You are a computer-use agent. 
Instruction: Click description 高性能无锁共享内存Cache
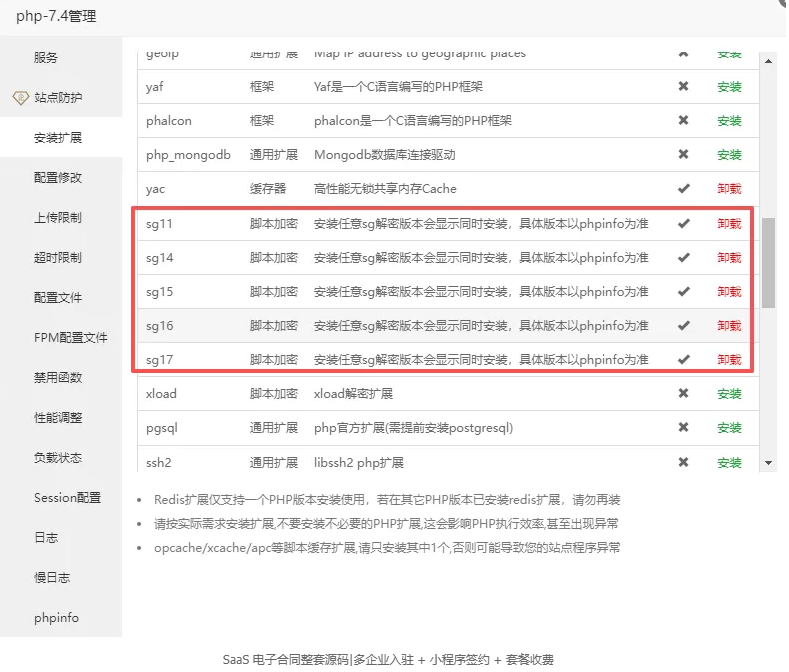[x=385, y=189]
